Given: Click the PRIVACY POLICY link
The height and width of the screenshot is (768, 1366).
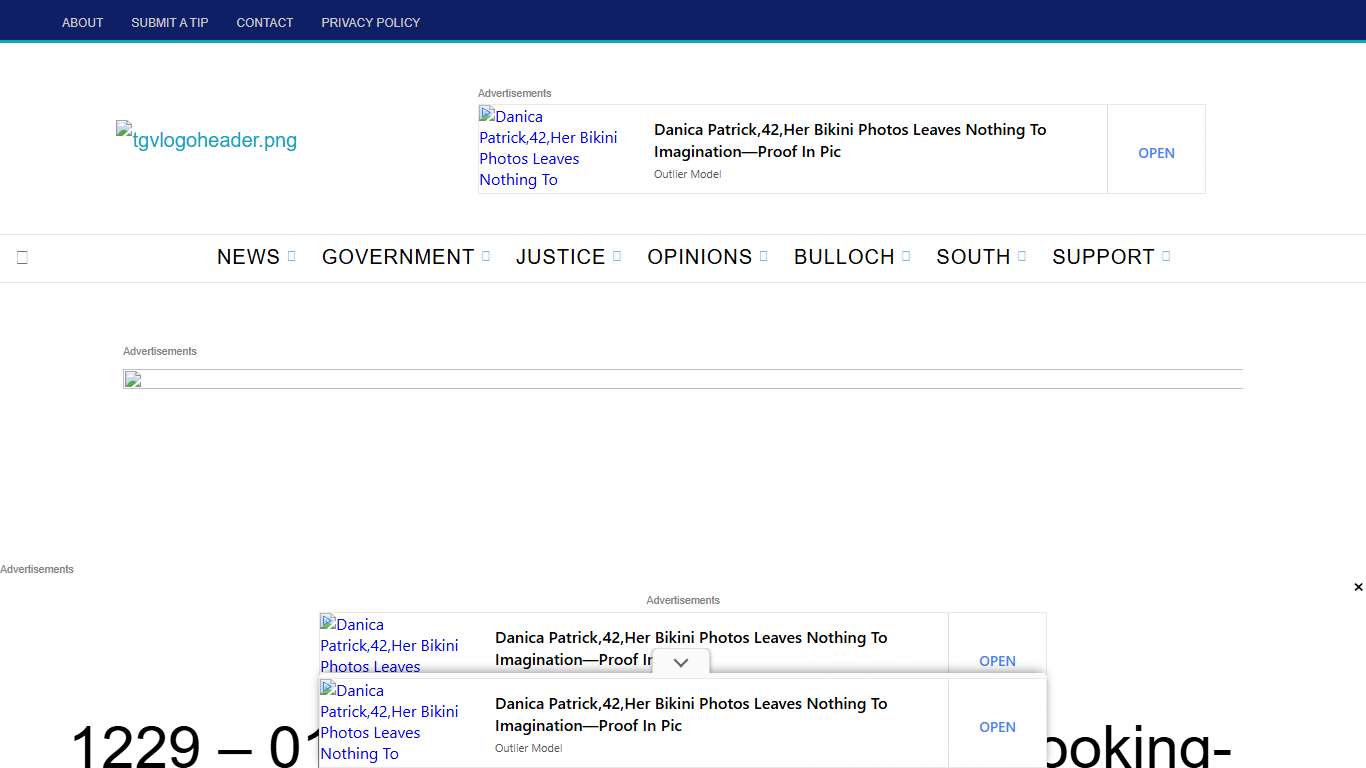Looking at the screenshot, I should [x=370, y=22].
